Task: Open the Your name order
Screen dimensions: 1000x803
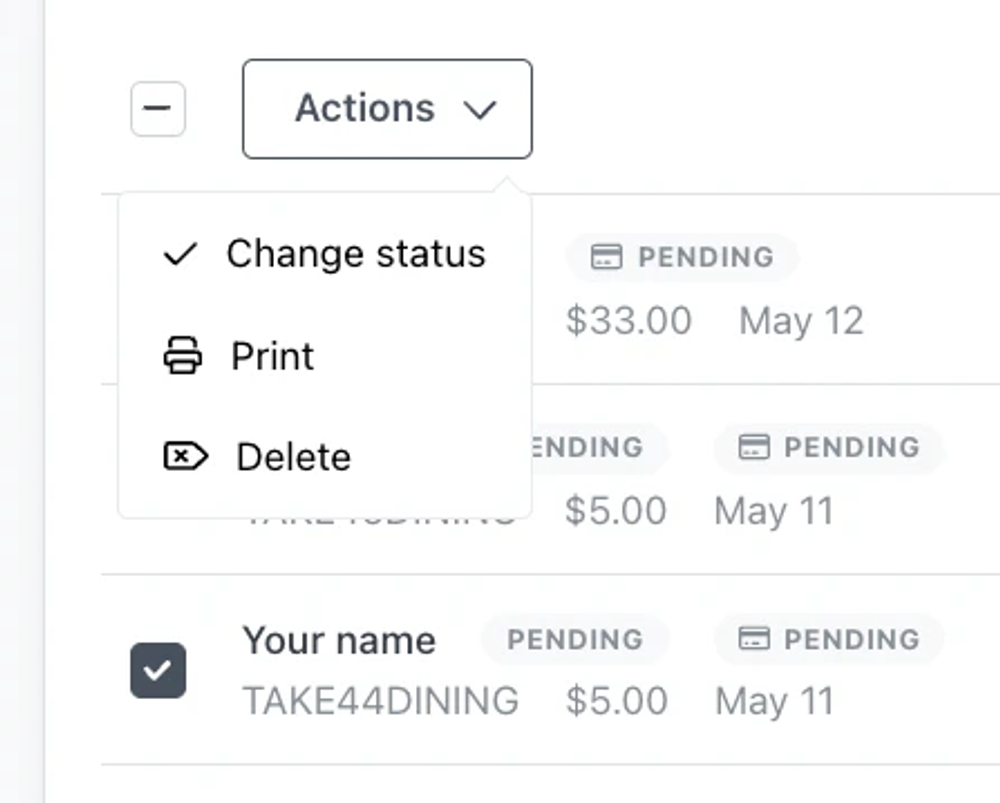Action: [x=339, y=640]
